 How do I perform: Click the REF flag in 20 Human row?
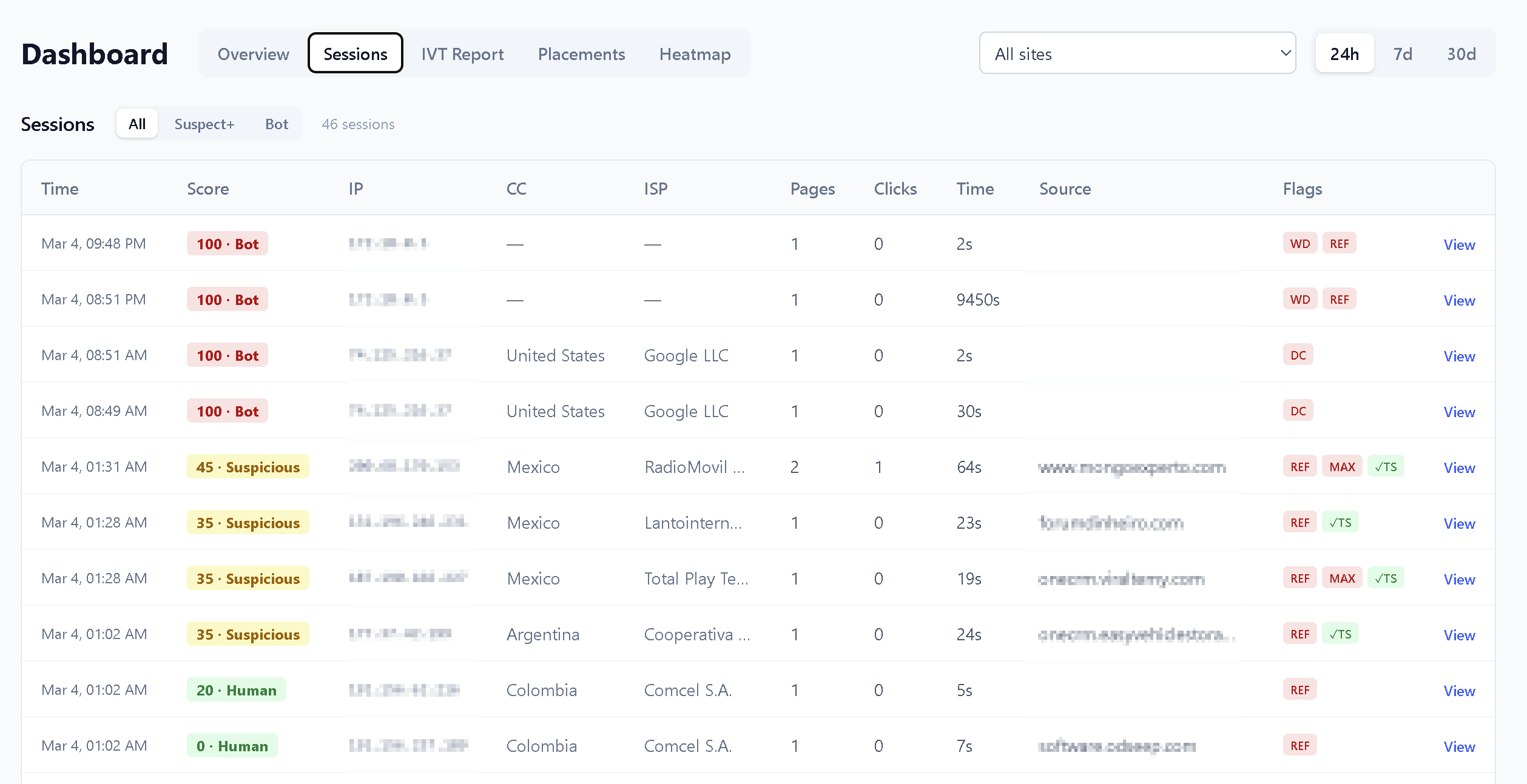click(x=1299, y=689)
